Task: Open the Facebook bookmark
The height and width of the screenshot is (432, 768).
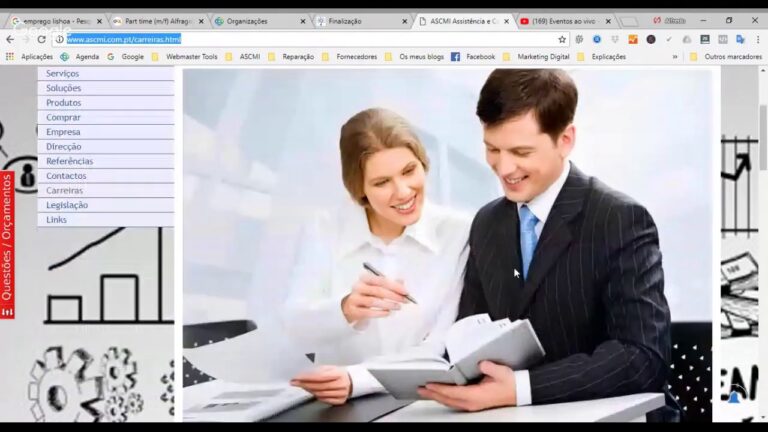Action: 473,57
